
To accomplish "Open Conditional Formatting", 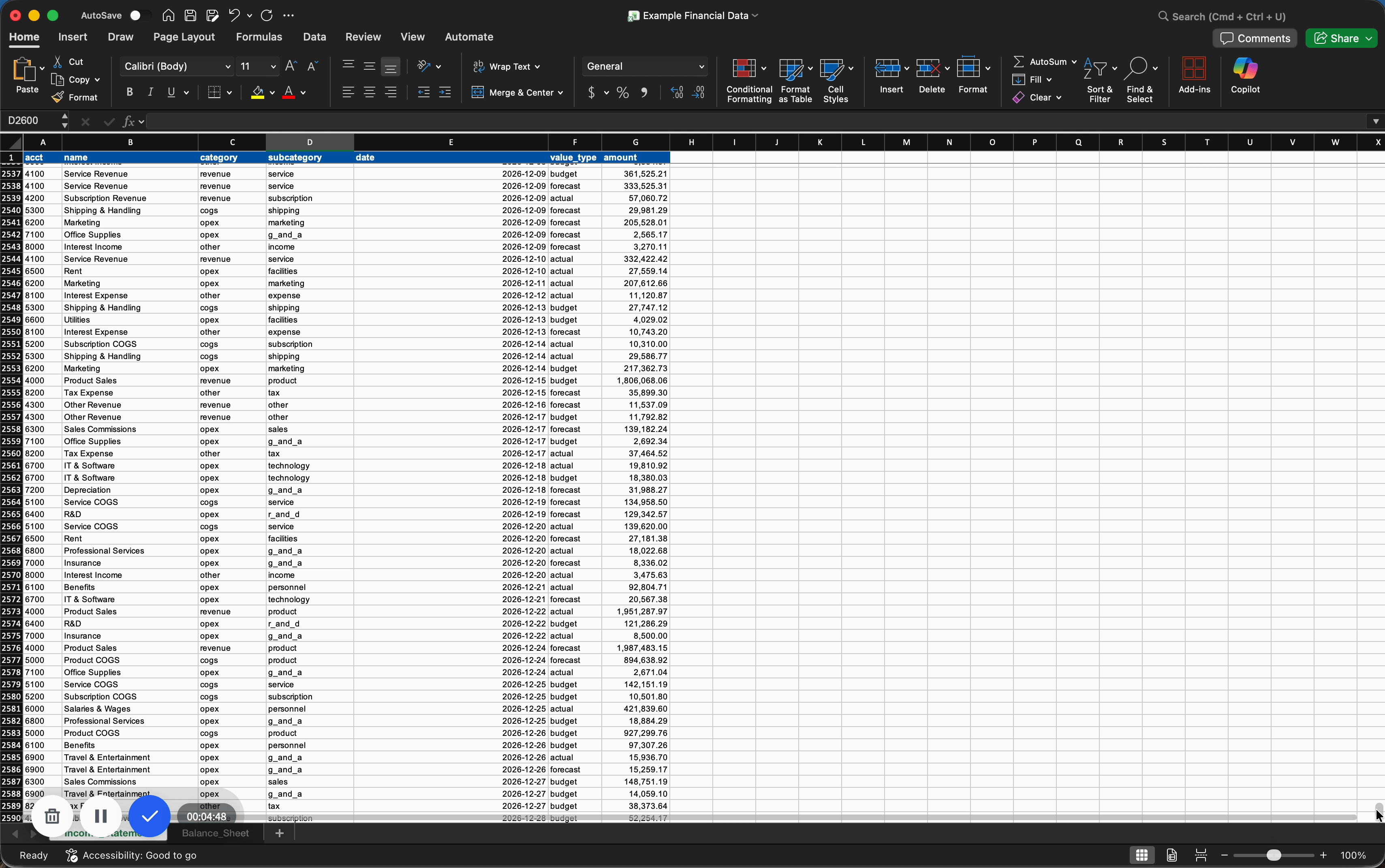I will (x=749, y=80).
